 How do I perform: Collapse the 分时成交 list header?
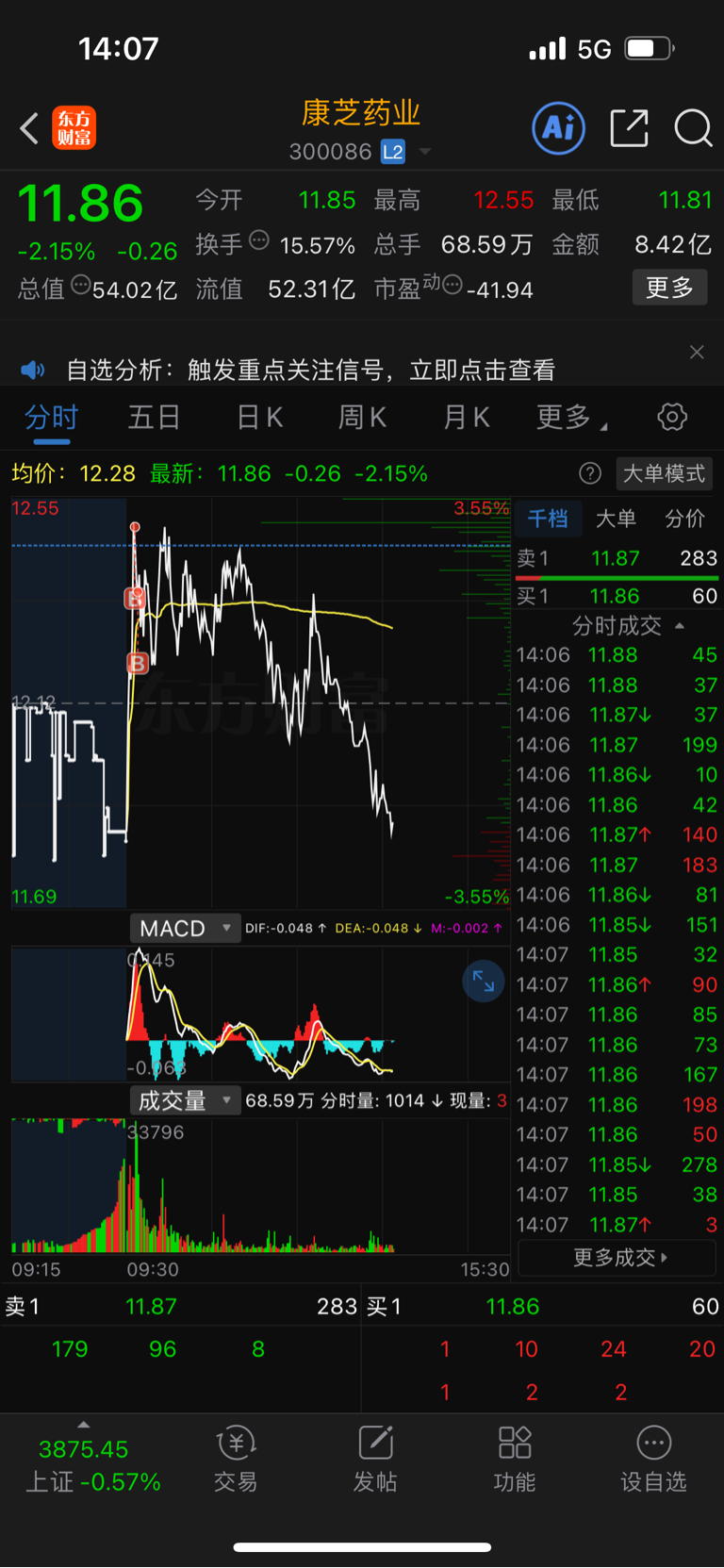pyautogui.click(x=627, y=625)
